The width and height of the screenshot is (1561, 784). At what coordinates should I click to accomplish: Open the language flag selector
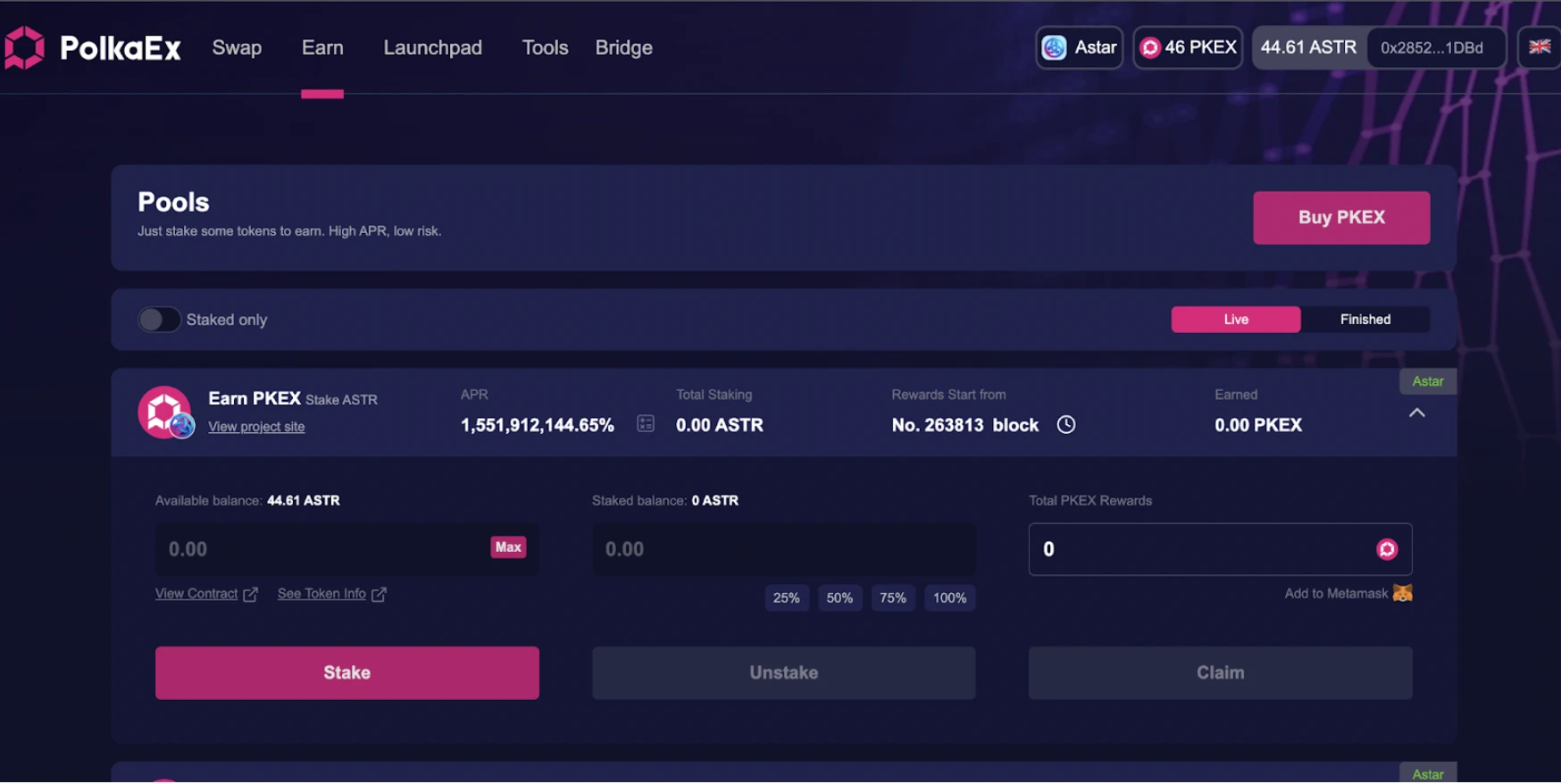(x=1540, y=47)
